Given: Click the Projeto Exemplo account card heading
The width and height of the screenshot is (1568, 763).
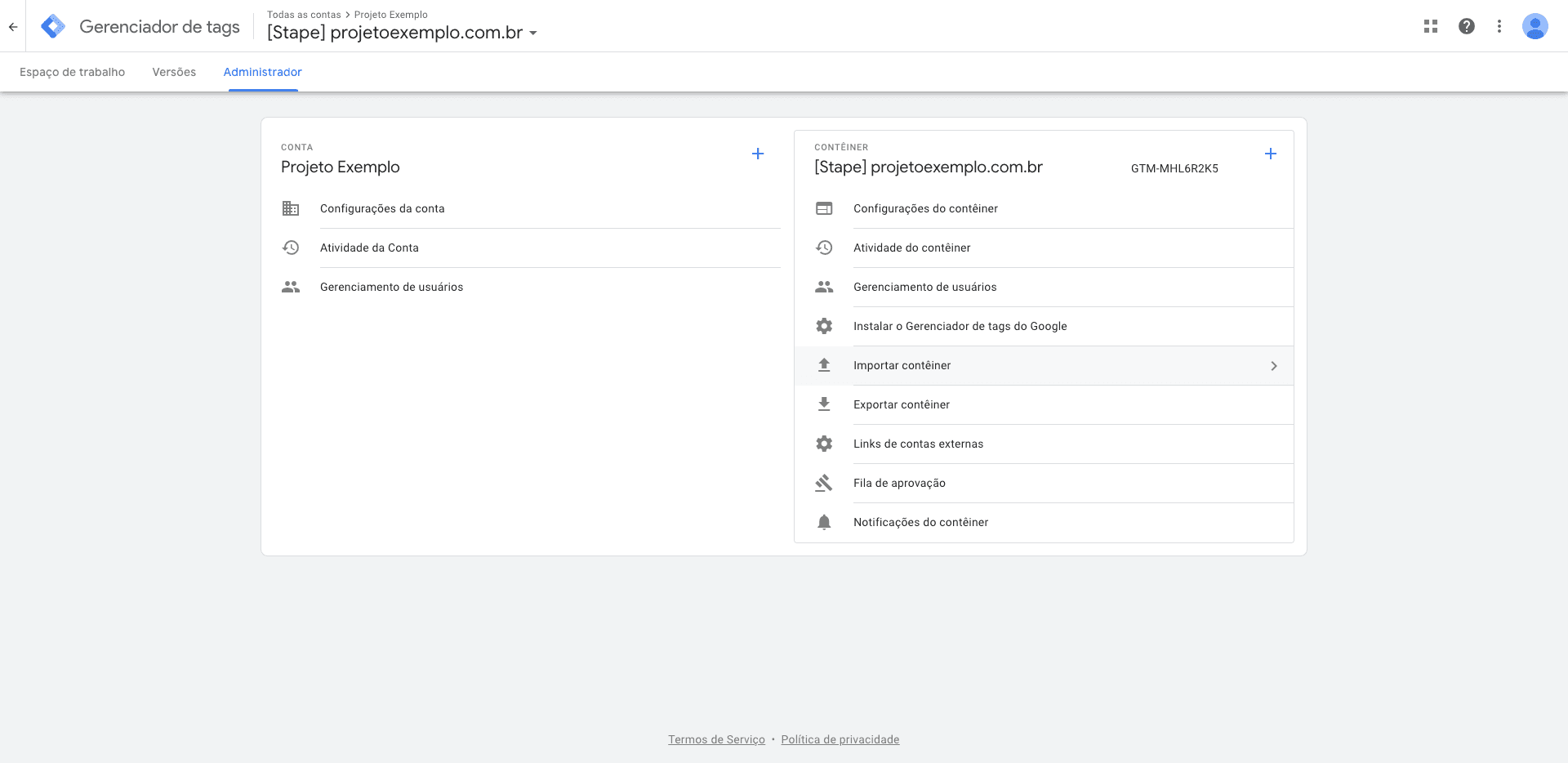Looking at the screenshot, I should (x=341, y=167).
